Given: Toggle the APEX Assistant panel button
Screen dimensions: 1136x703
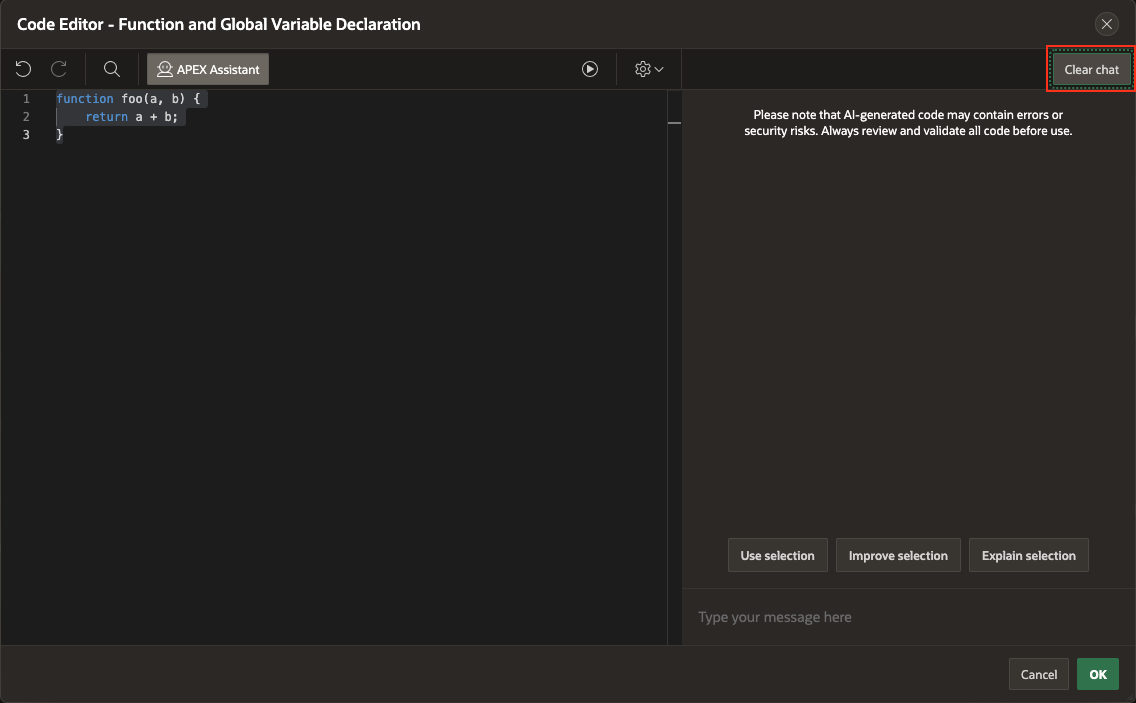Looking at the screenshot, I should (x=208, y=69).
